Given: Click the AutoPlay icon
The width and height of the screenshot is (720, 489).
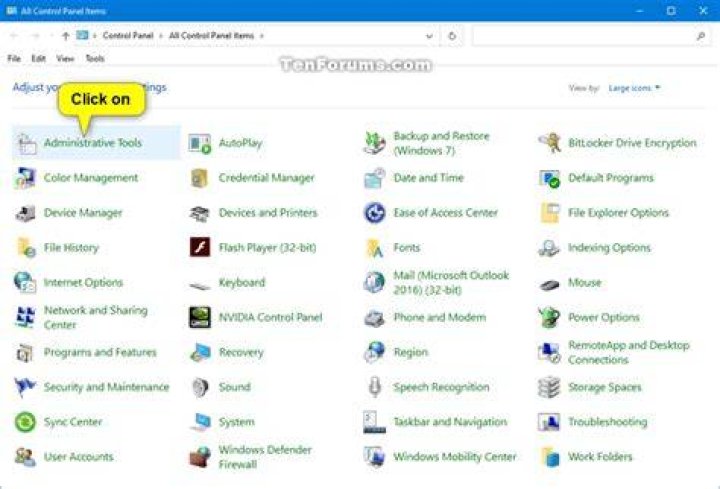Looking at the screenshot, I should click(200, 144).
